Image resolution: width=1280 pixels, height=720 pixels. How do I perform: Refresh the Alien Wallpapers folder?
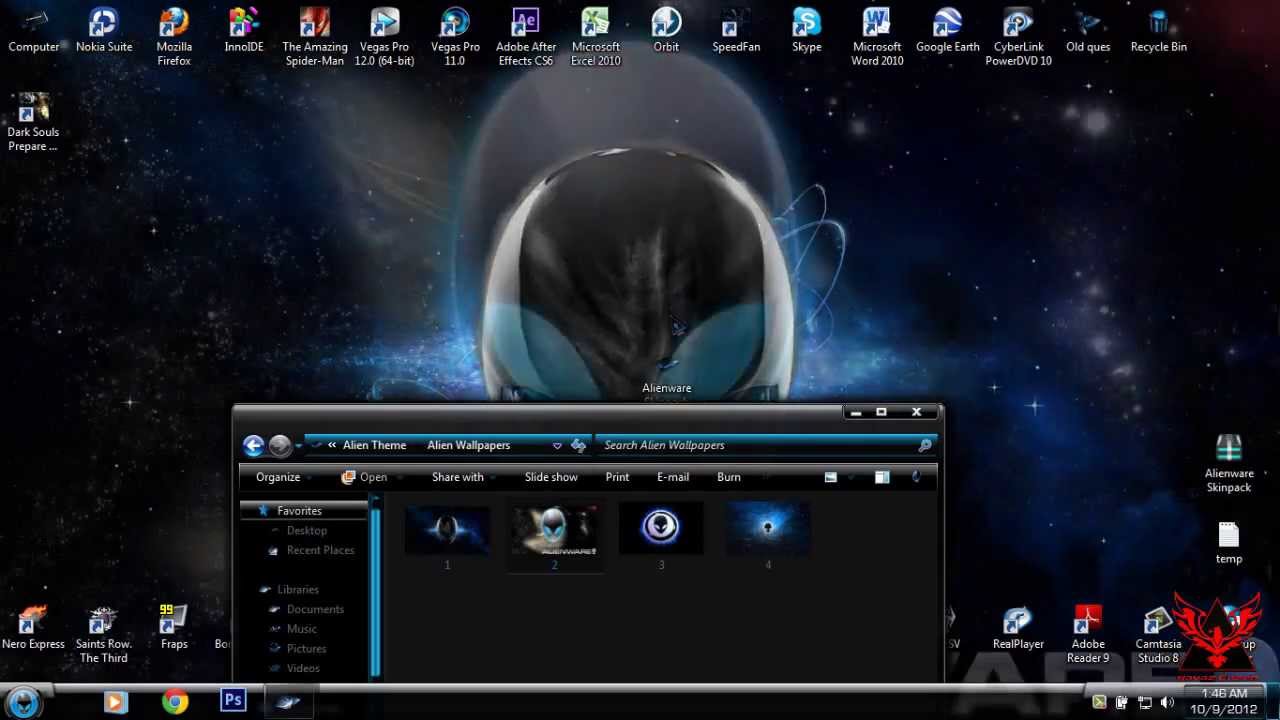578,446
